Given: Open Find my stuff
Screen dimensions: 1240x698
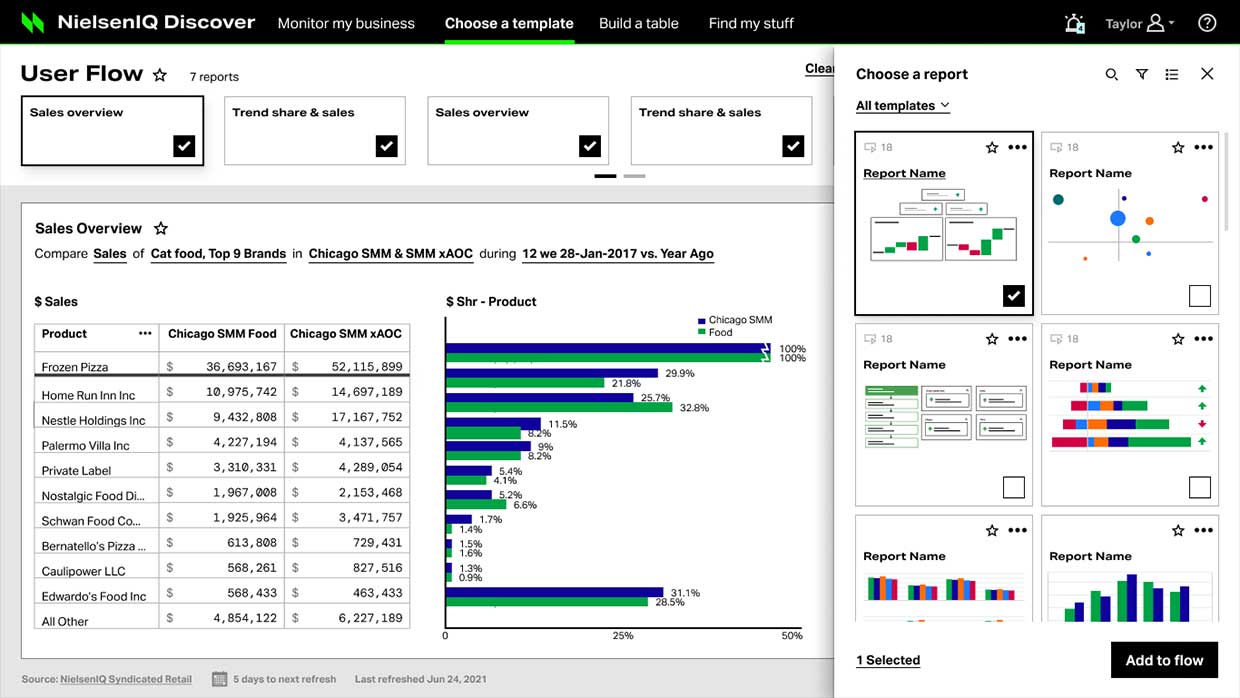Looking at the screenshot, I should coord(751,23).
